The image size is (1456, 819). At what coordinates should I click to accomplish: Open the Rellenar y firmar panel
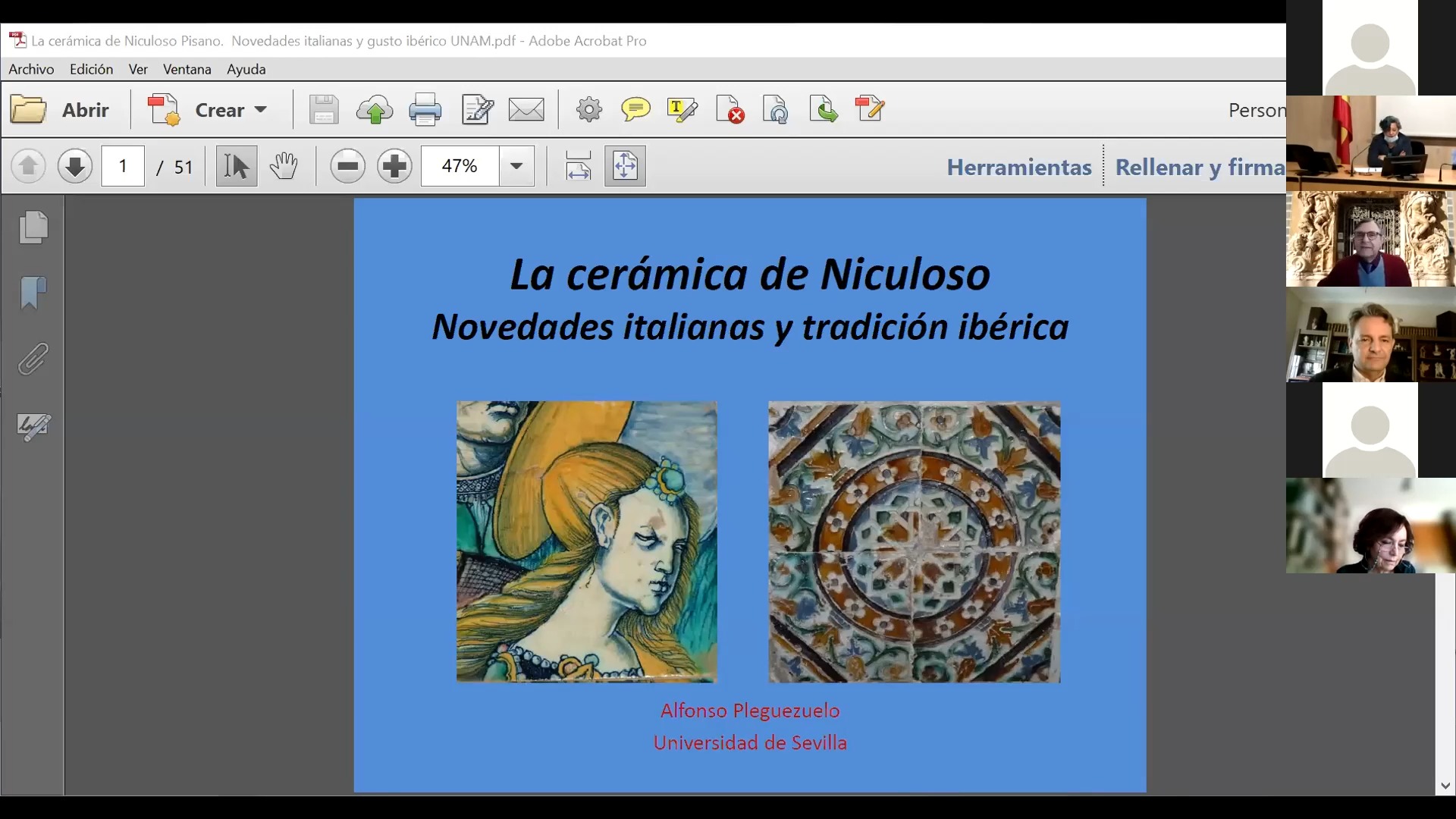tap(1200, 168)
